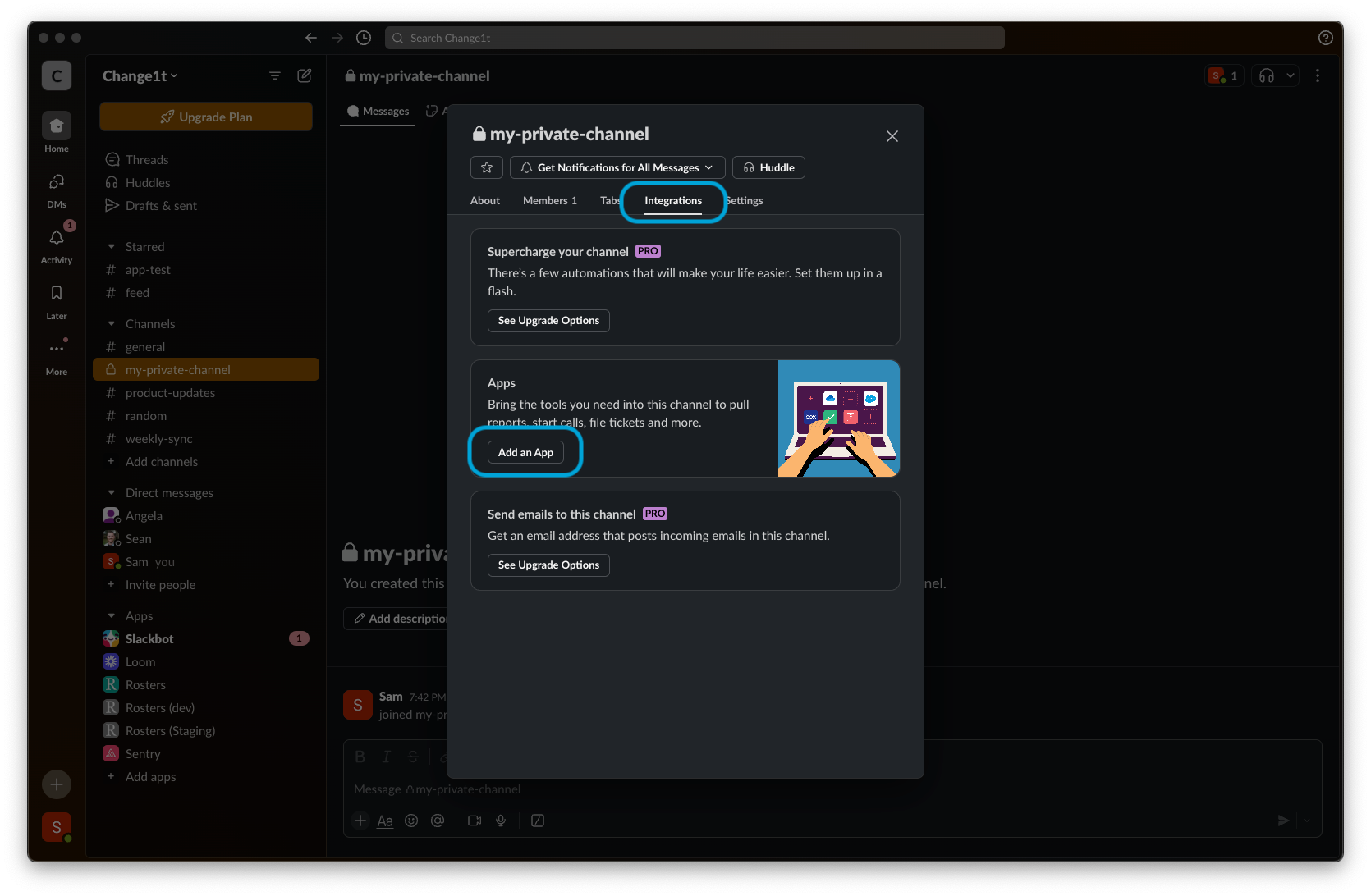The image size is (1371, 896).
Task: Open the Sentry app
Action: click(x=206, y=753)
